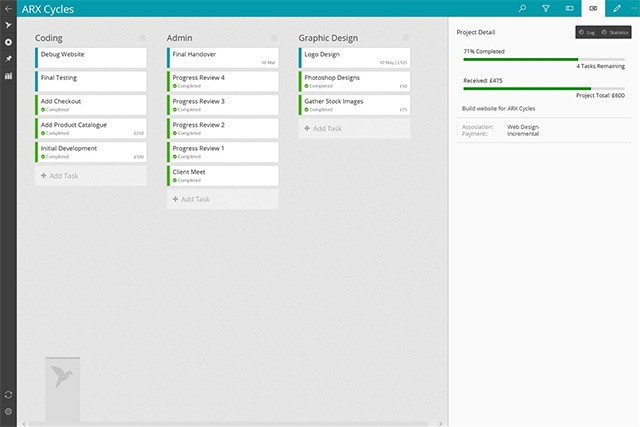Click the sync refresh icon
640x427 pixels.
point(8,395)
